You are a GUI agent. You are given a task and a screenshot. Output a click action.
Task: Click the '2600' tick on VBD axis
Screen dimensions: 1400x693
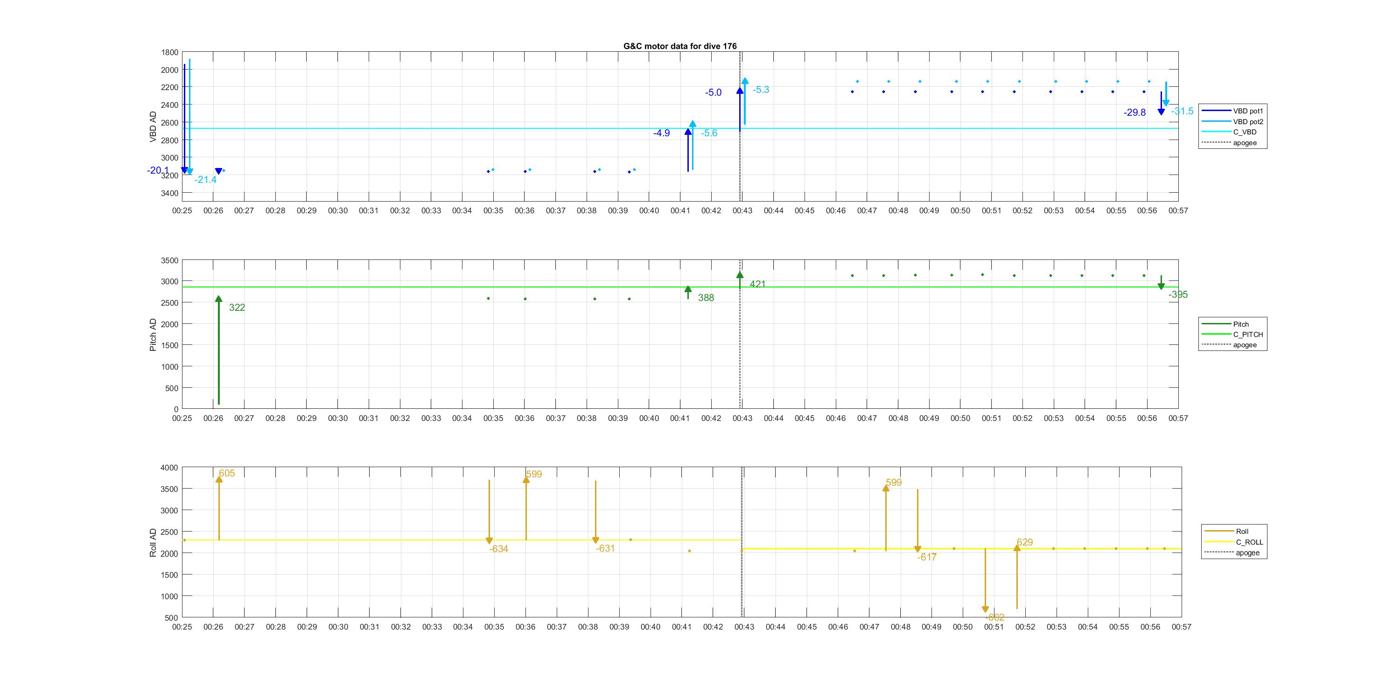(169, 123)
